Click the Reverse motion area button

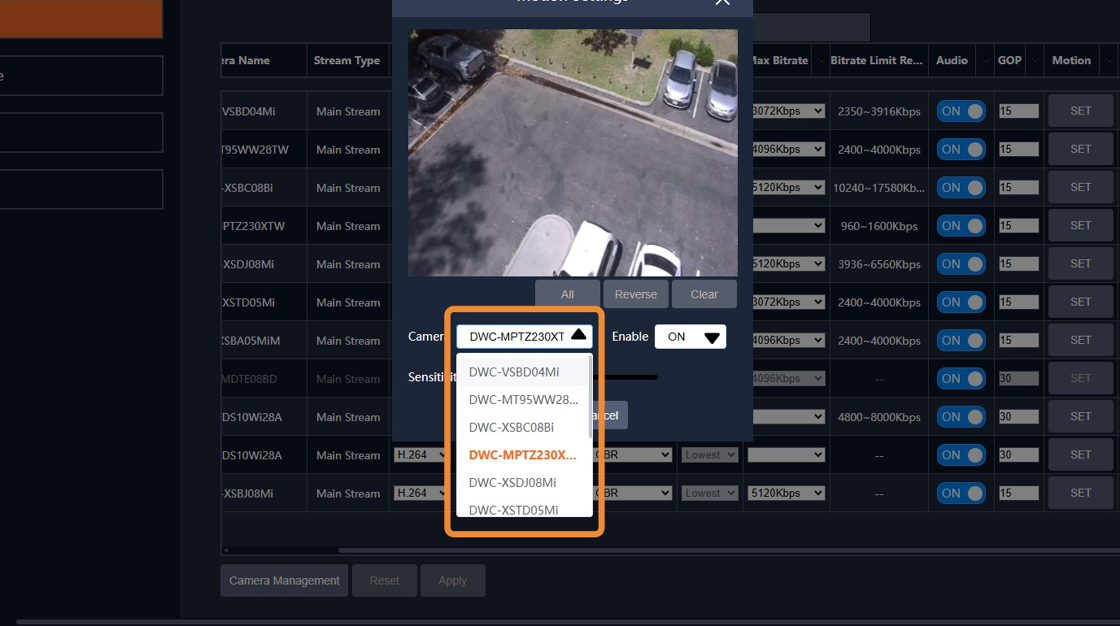point(636,294)
